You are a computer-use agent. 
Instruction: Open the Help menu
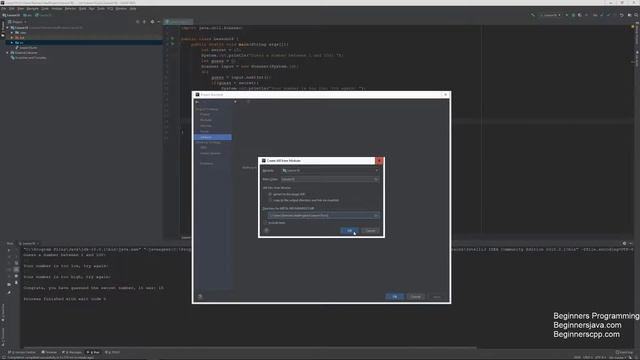click(x=133, y=9)
